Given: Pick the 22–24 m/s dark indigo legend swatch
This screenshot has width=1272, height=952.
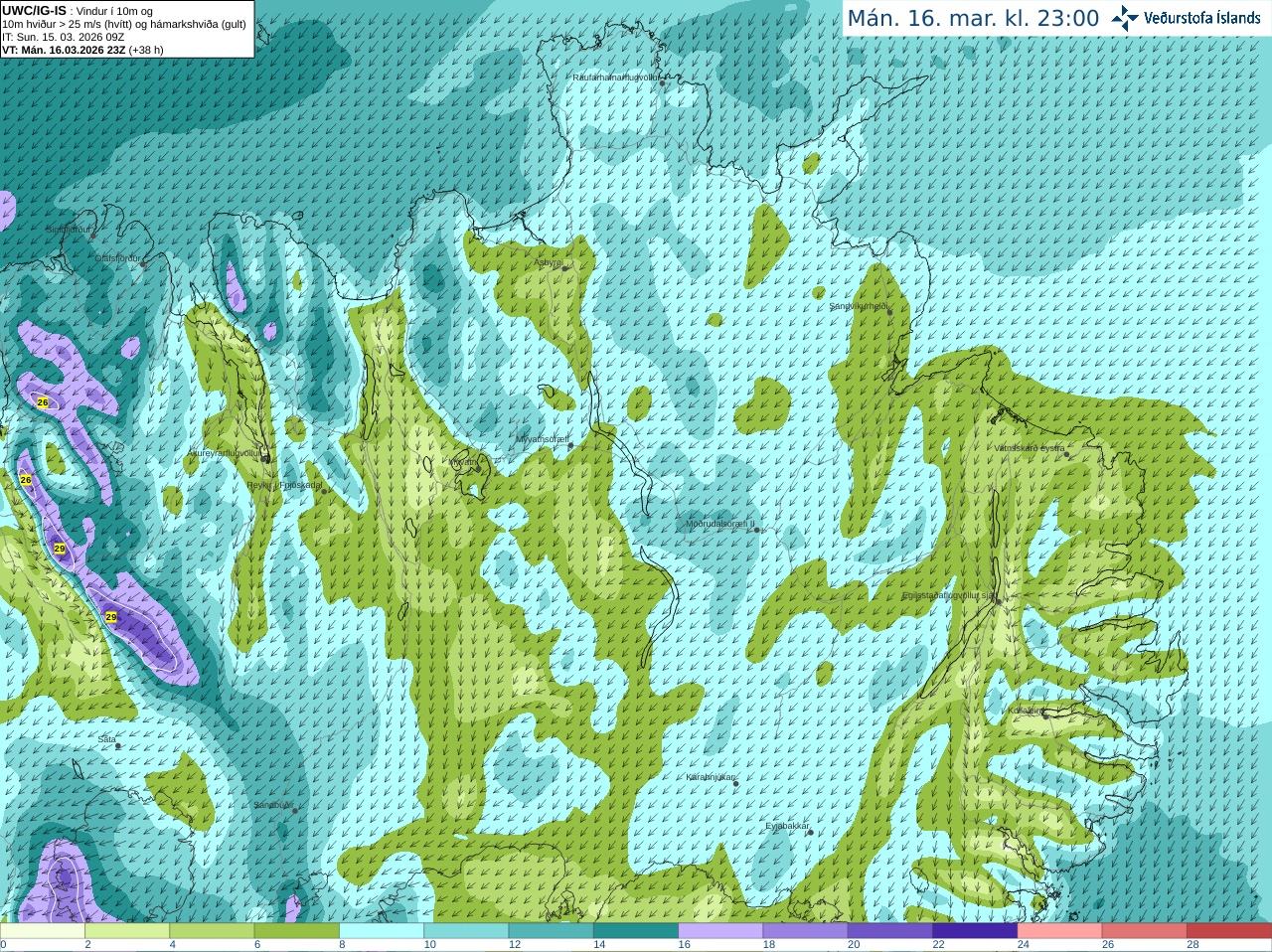Looking at the screenshot, I should (975, 931).
